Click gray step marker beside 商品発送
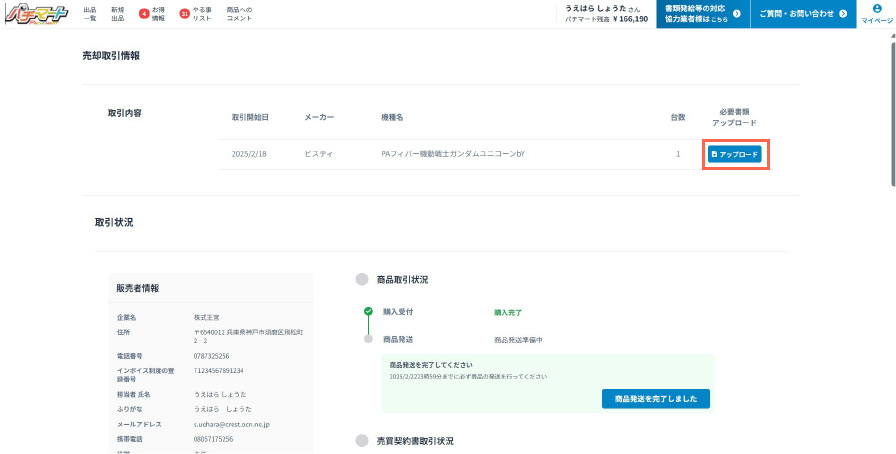 [368, 340]
